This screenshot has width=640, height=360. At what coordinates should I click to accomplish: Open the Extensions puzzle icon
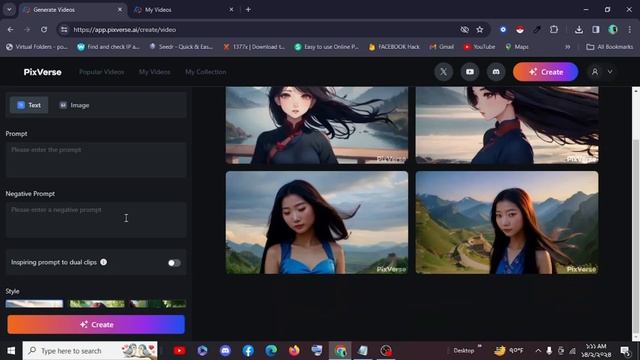click(554, 29)
